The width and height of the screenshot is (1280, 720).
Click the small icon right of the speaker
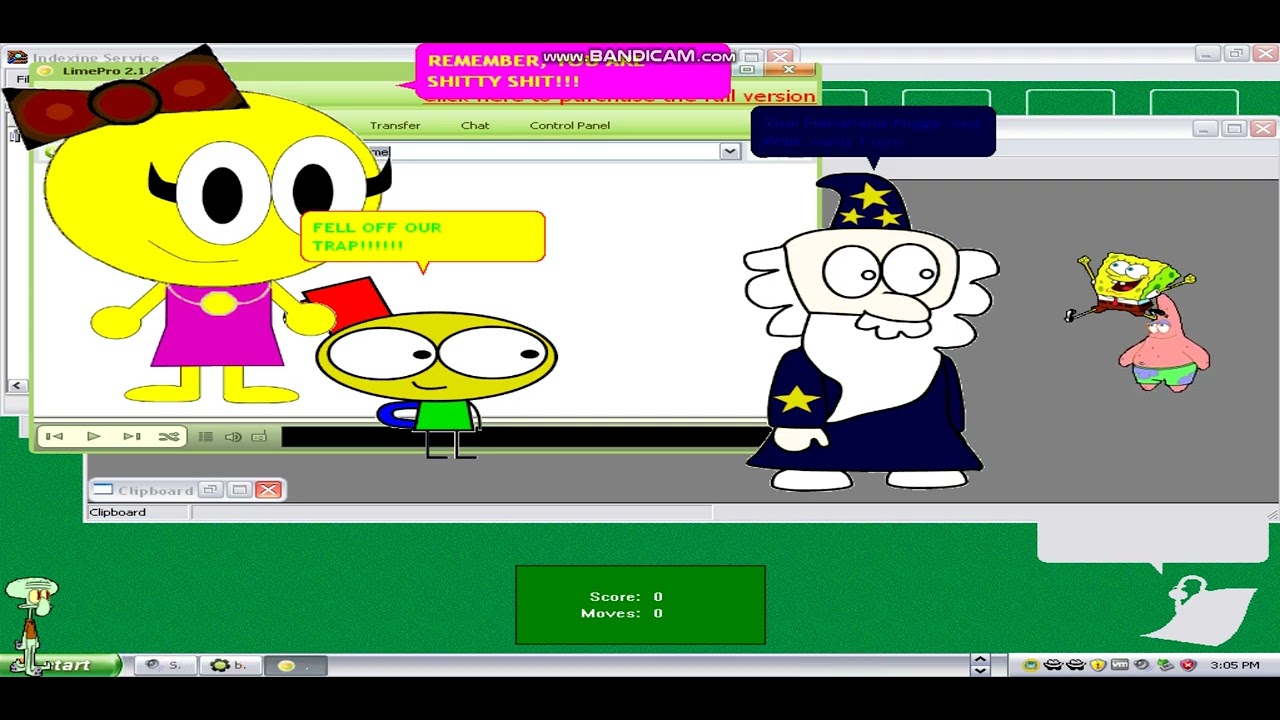(259, 436)
